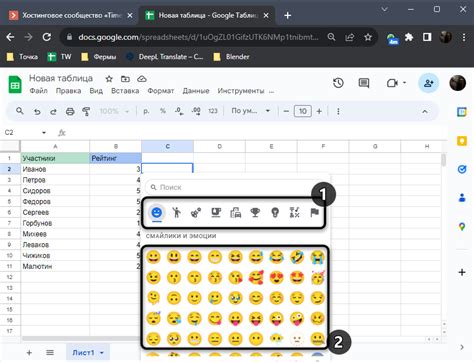This screenshot has height=362, width=474.
Task: Open the Лист1 tab dropdown arrow
Action: pos(102,353)
